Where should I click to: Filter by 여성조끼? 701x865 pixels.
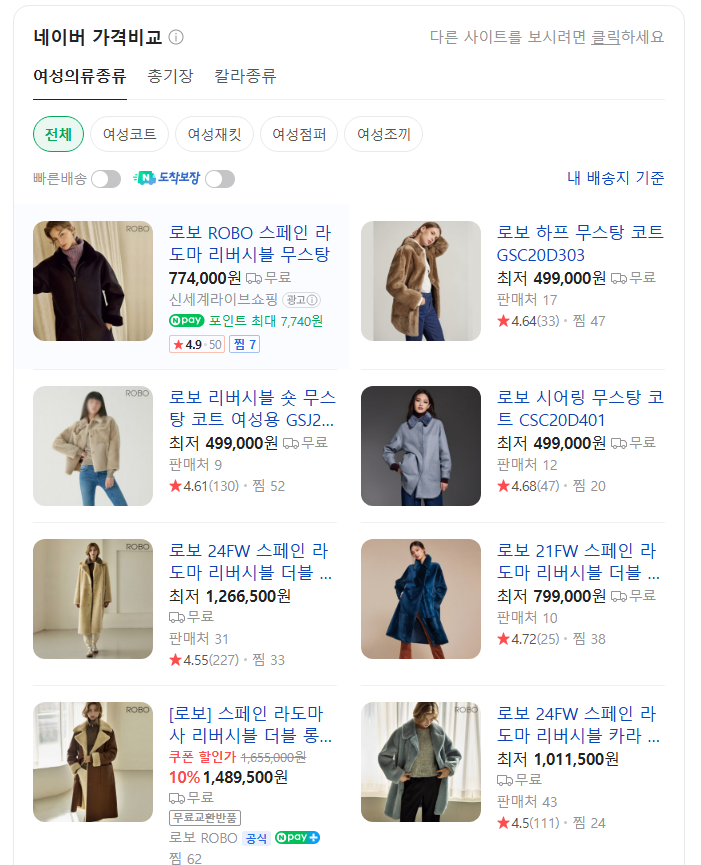pyautogui.click(x=383, y=134)
